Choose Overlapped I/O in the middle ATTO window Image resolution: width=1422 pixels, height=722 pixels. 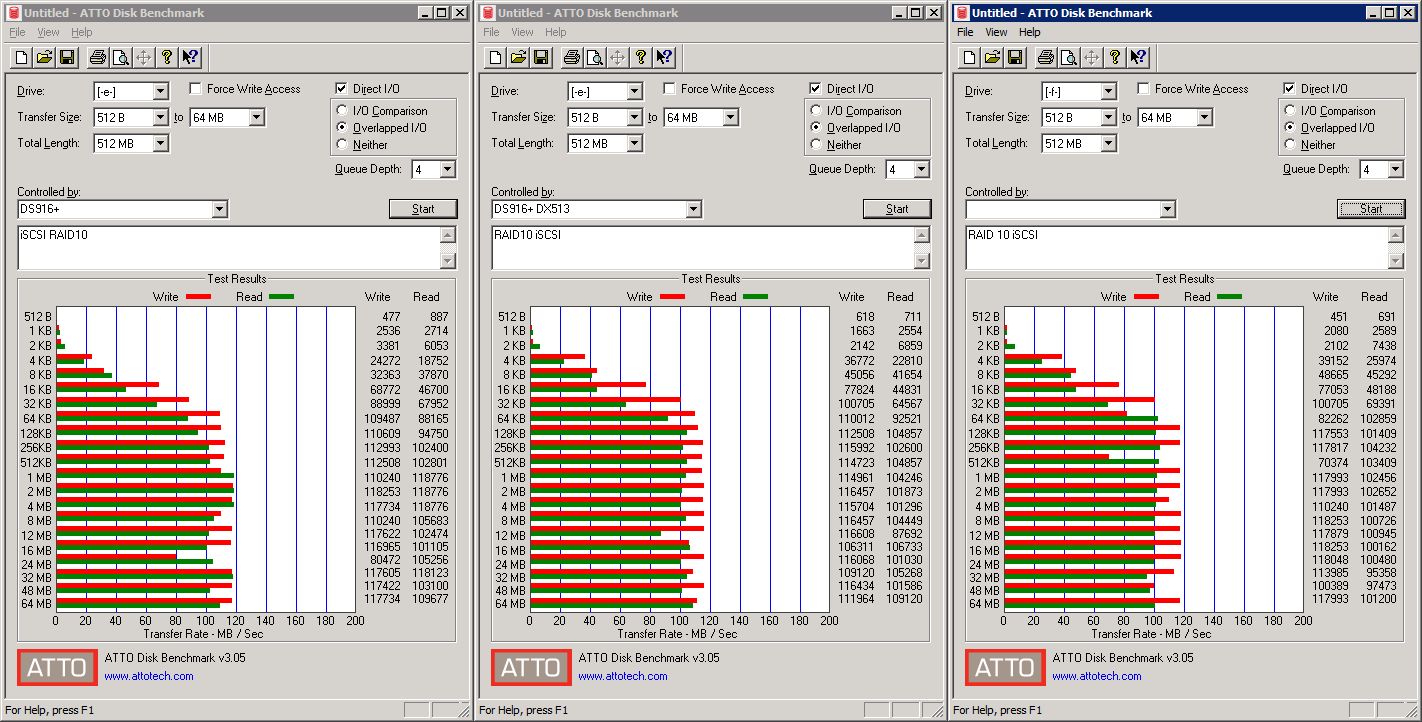pos(817,128)
